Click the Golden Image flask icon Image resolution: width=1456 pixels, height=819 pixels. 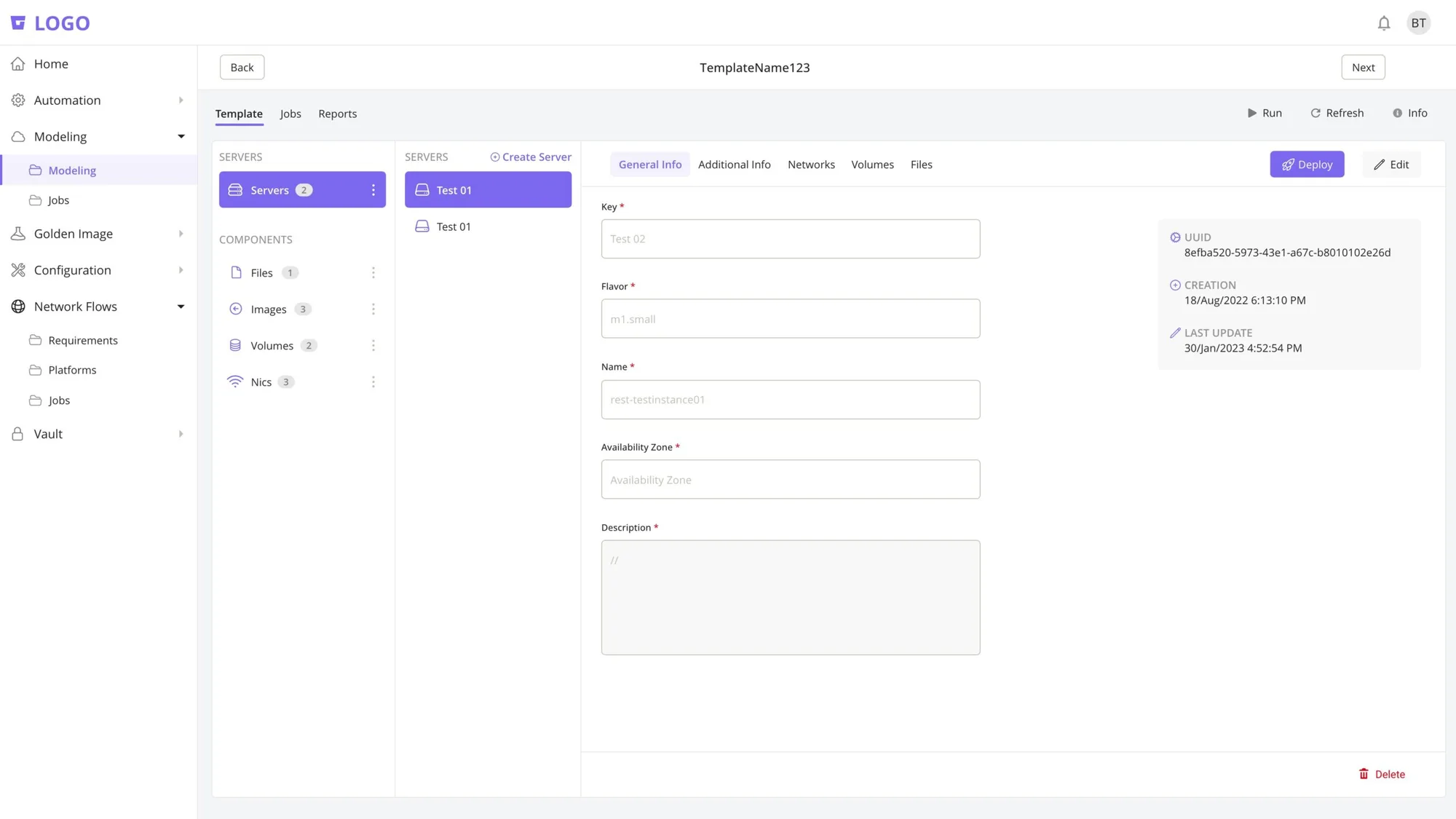18,234
